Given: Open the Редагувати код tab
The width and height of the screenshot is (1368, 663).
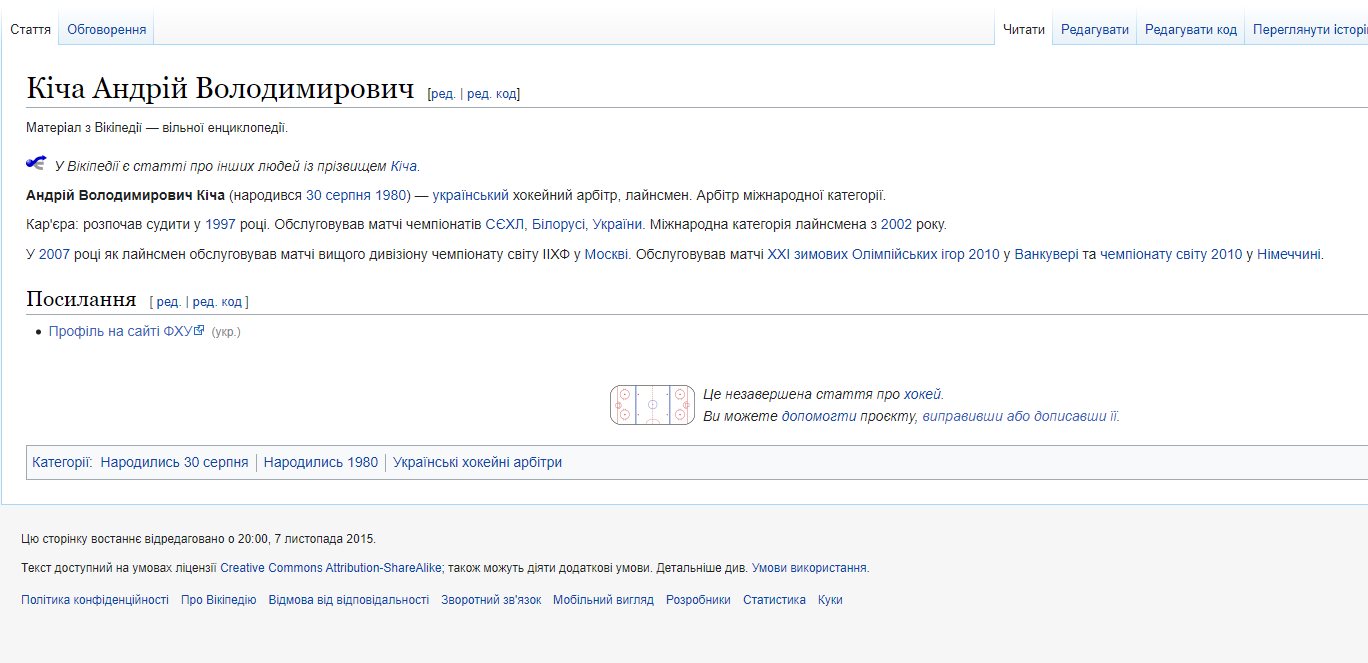Looking at the screenshot, I should coord(1190,30).
